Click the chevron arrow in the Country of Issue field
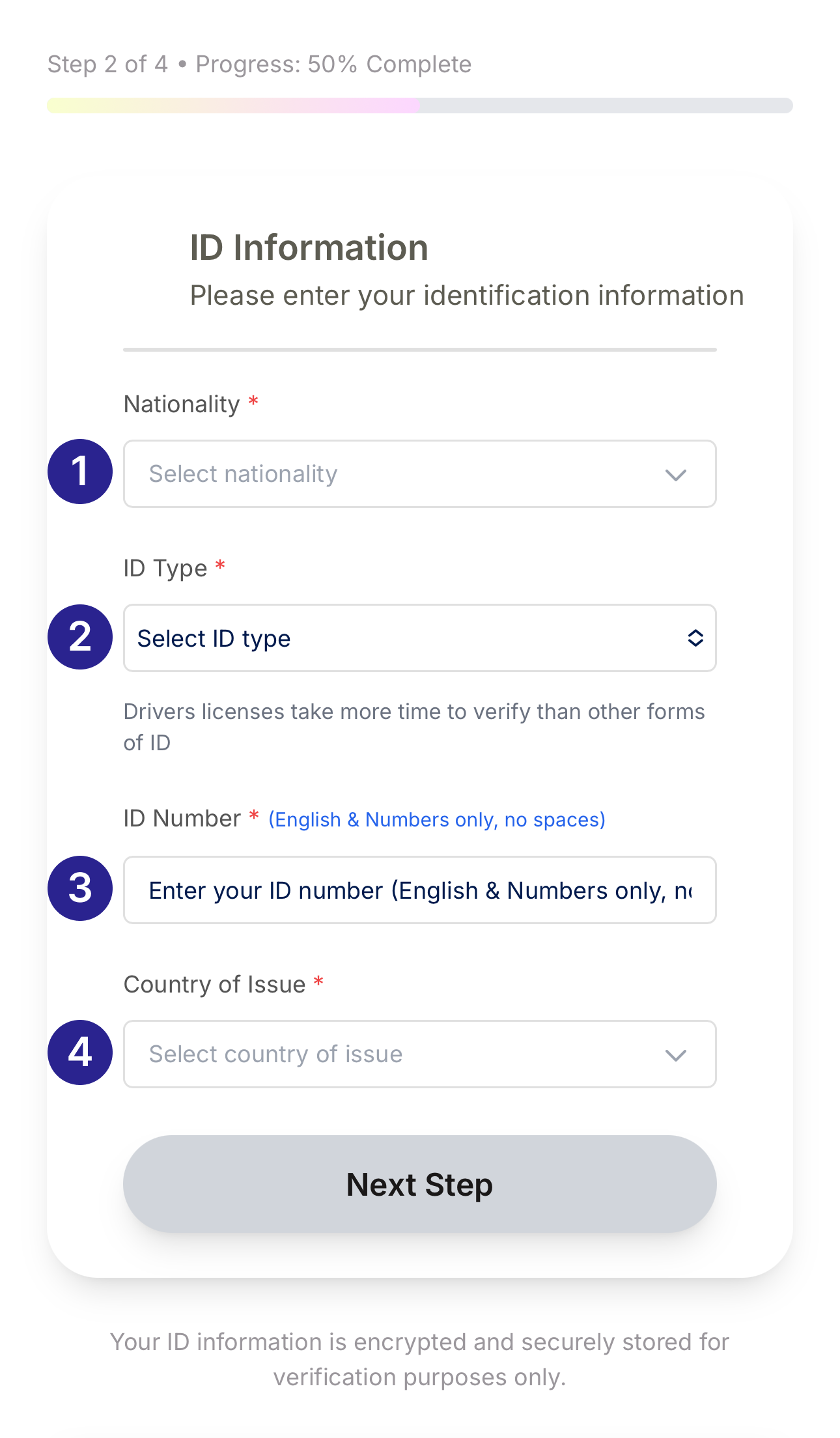This screenshot has height=1438, width=840. [x=676, y=1055]
